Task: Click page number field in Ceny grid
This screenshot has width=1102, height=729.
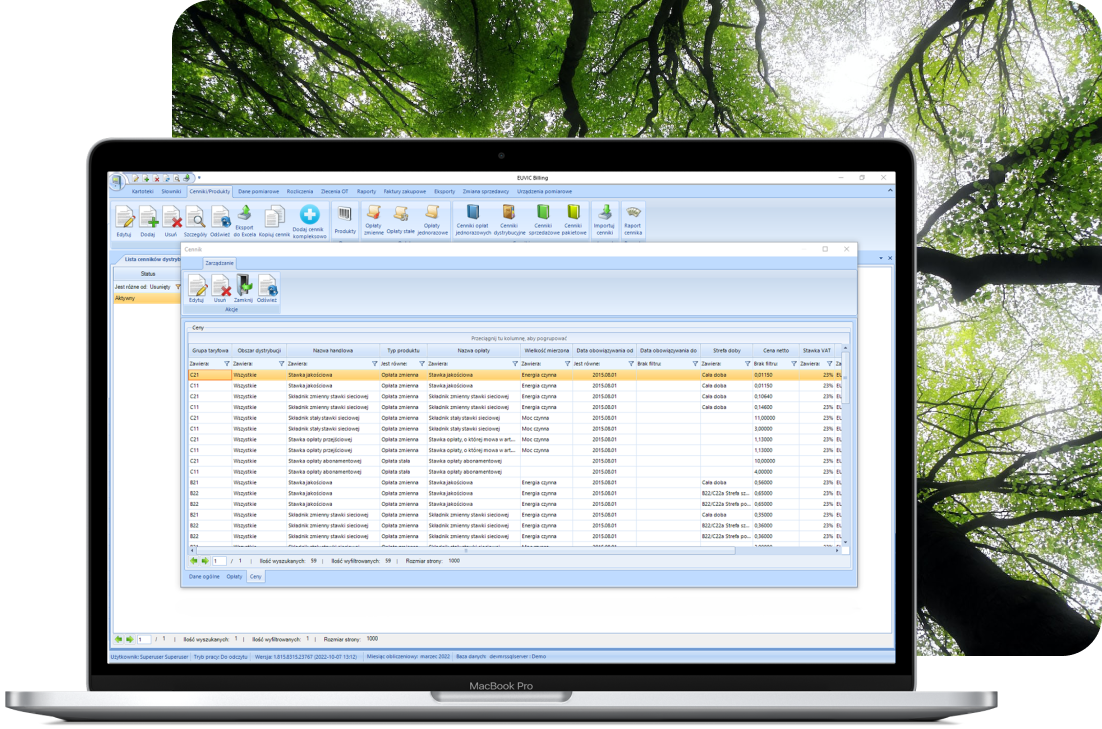Action: 219,561
